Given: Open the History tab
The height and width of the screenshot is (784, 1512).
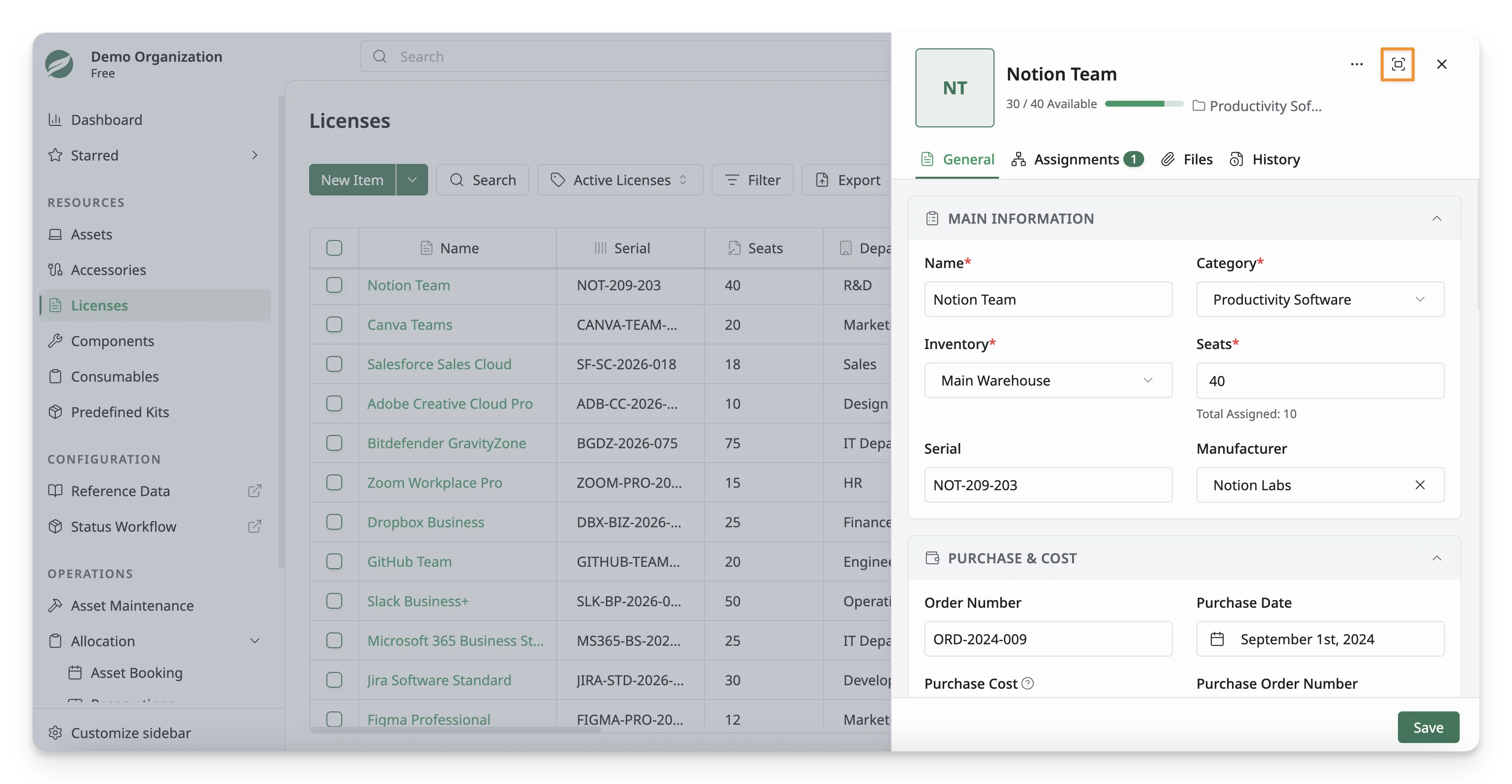Looking at the screenshot, I should [x=1264, y=159].
